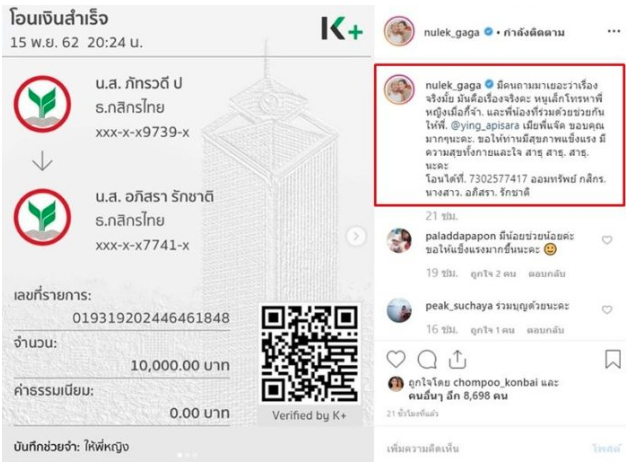Share the post via the share icon
The height and width of the screenshot is (469, 629).
point(457,359)
